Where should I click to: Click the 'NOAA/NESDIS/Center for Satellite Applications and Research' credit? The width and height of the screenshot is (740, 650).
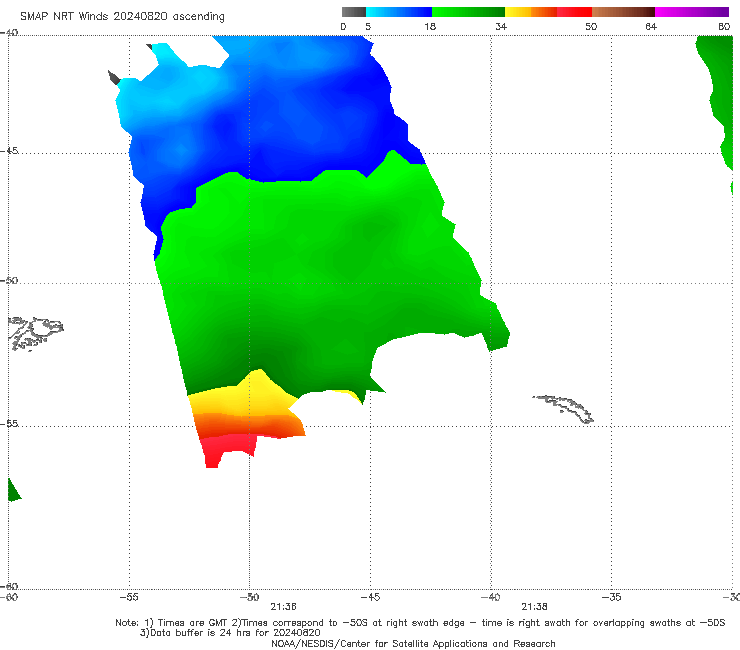[413, 644]
